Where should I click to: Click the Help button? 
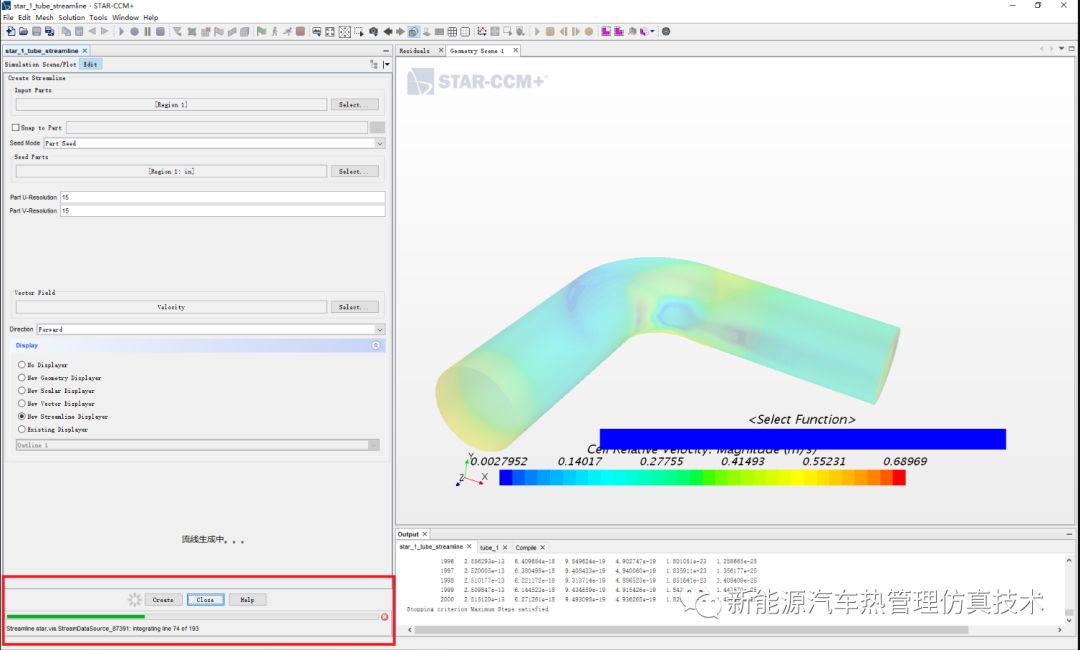pos(247,600)
